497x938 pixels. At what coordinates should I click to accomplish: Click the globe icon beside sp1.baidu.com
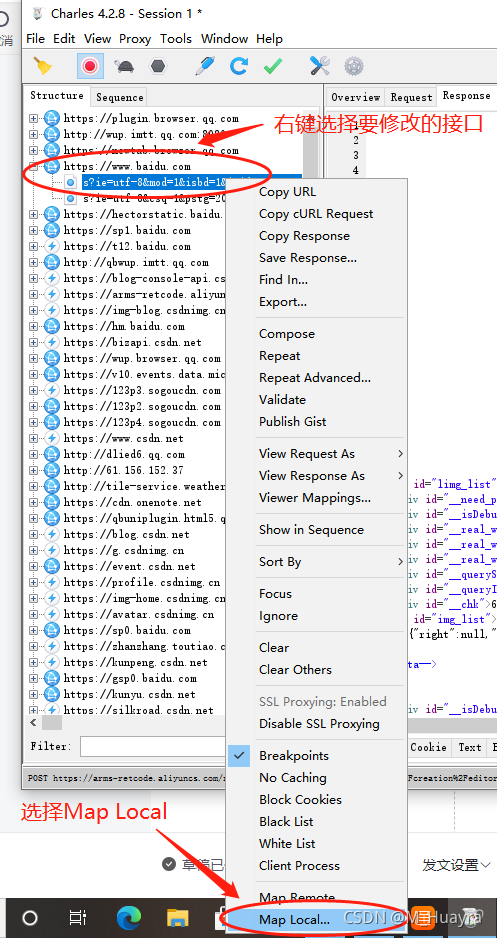tap(52, 230)
